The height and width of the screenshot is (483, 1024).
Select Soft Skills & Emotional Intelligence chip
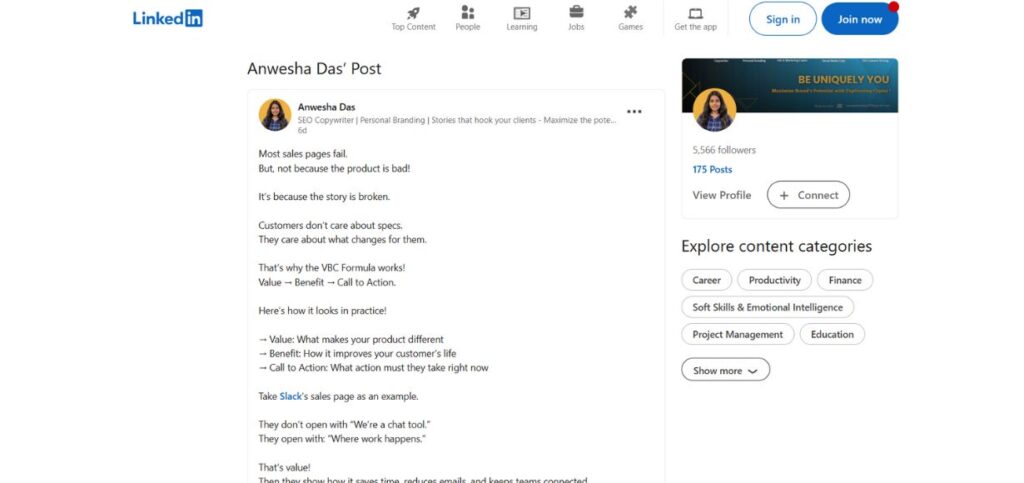click(x=768, y=307)
